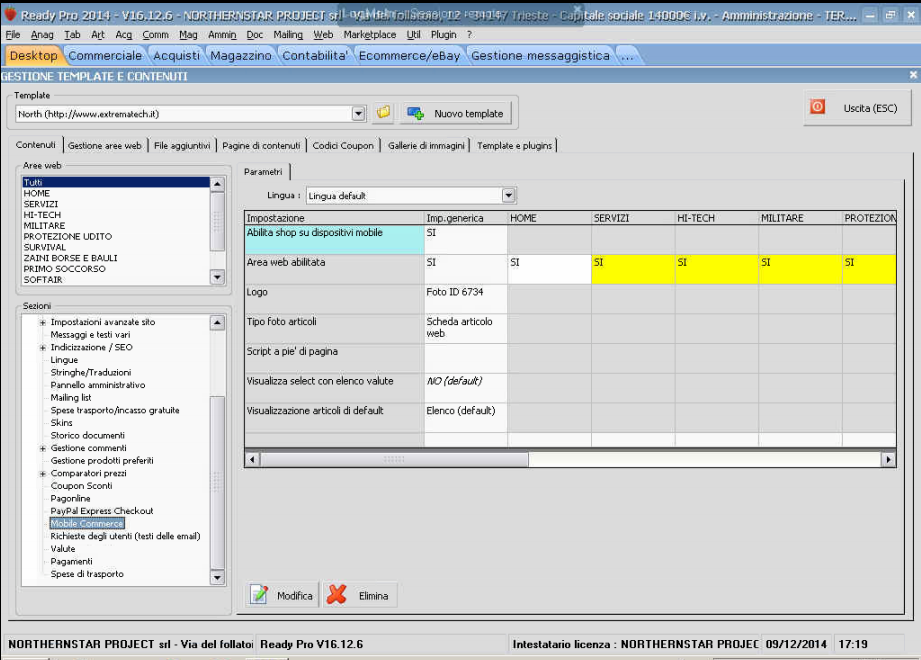Expand the Comparatori prezzi tree node
921x660 pixels.
coord(42,473)
